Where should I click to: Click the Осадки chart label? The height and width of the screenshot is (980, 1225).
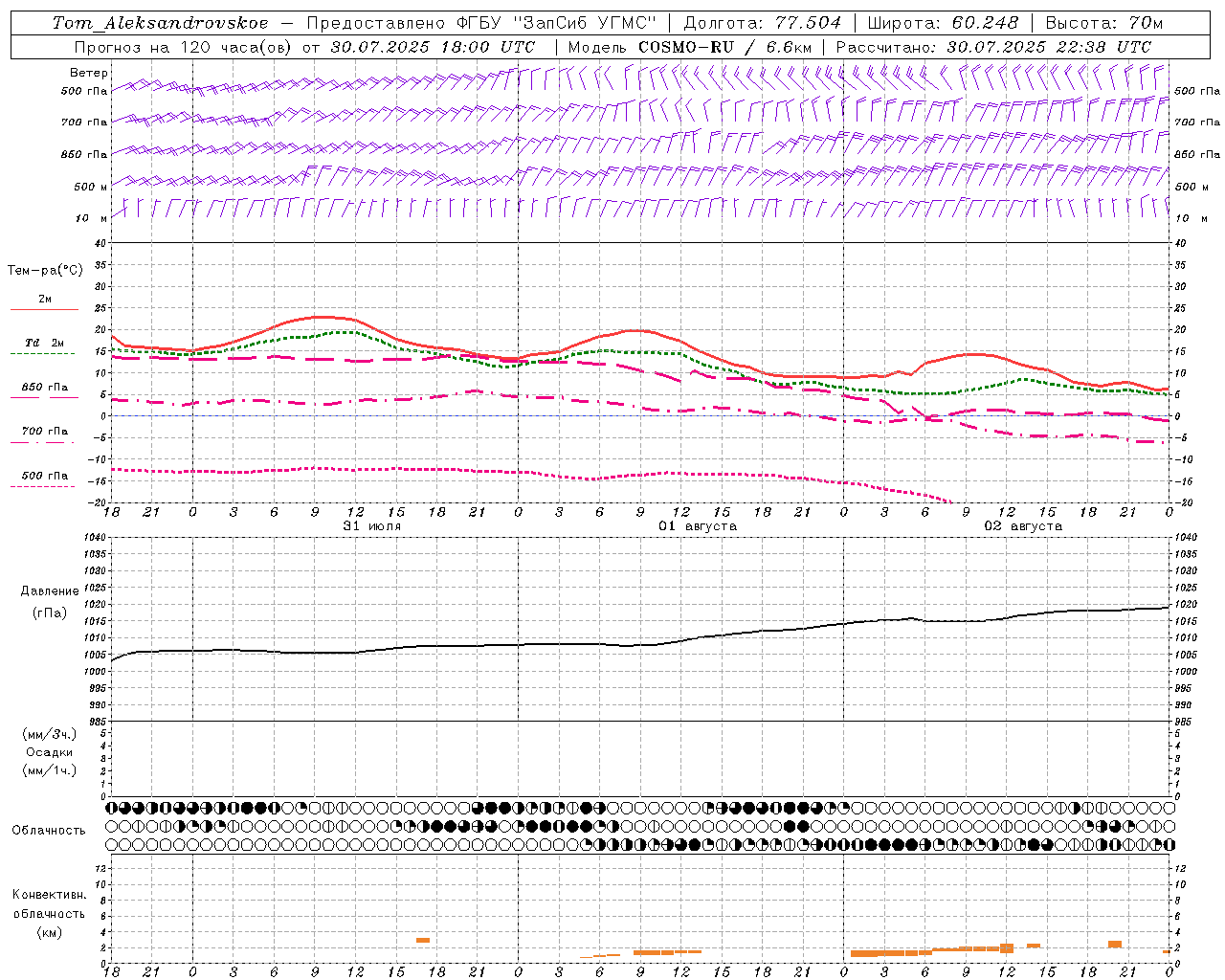coord(50,752)
